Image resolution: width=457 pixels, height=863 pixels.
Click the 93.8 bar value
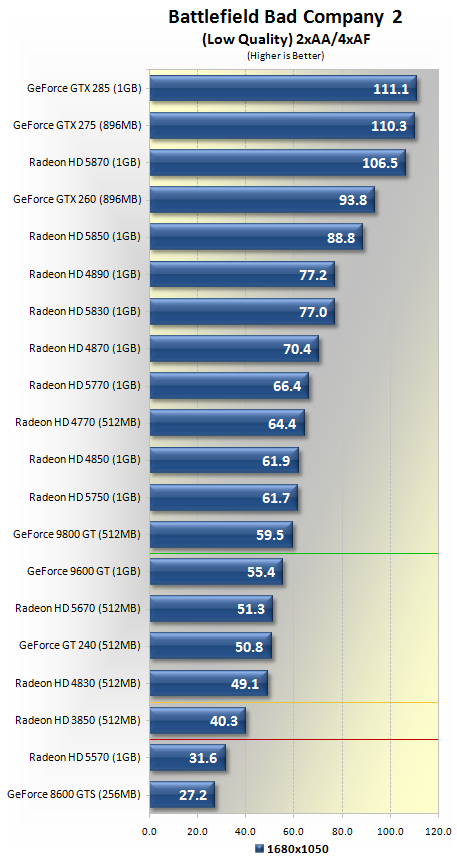tap(352, 200)
